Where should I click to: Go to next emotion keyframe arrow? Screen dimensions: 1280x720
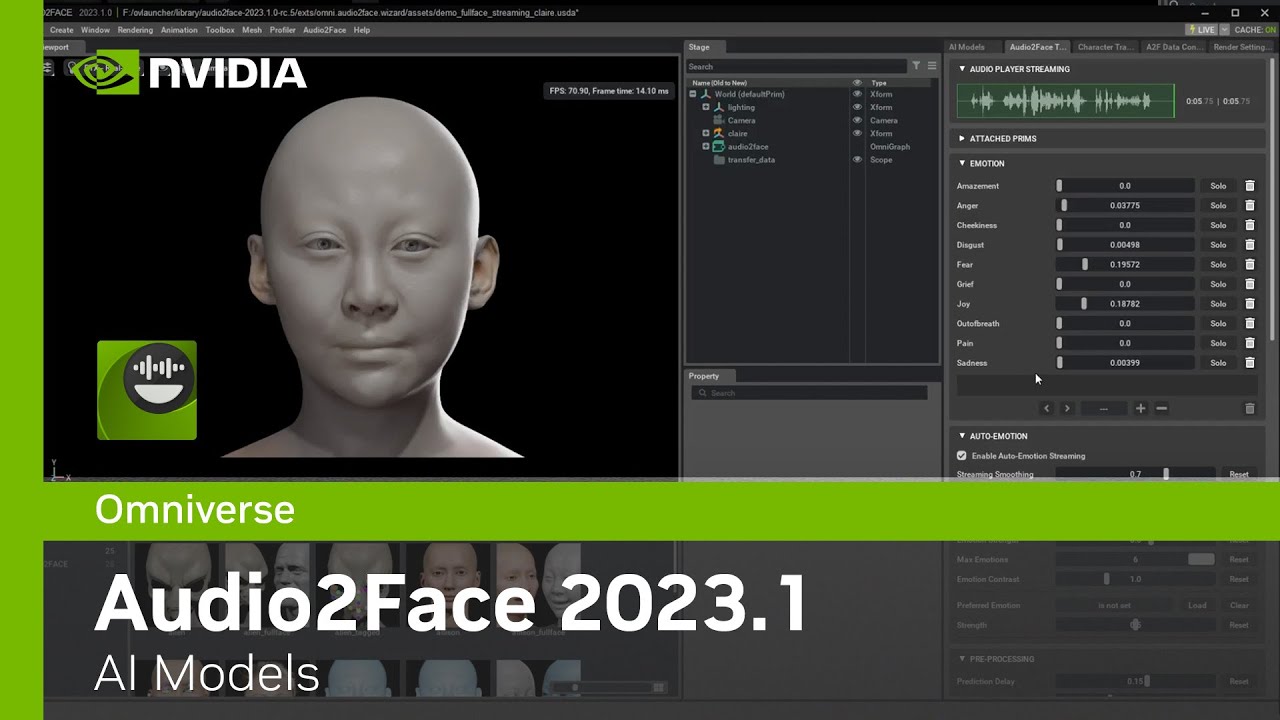(x=1067, y=408)
